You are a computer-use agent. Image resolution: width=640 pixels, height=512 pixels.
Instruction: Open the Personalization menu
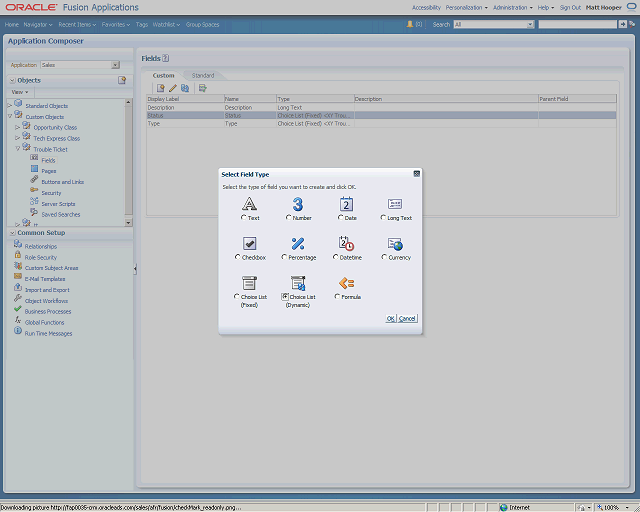(x=467, y=7)
